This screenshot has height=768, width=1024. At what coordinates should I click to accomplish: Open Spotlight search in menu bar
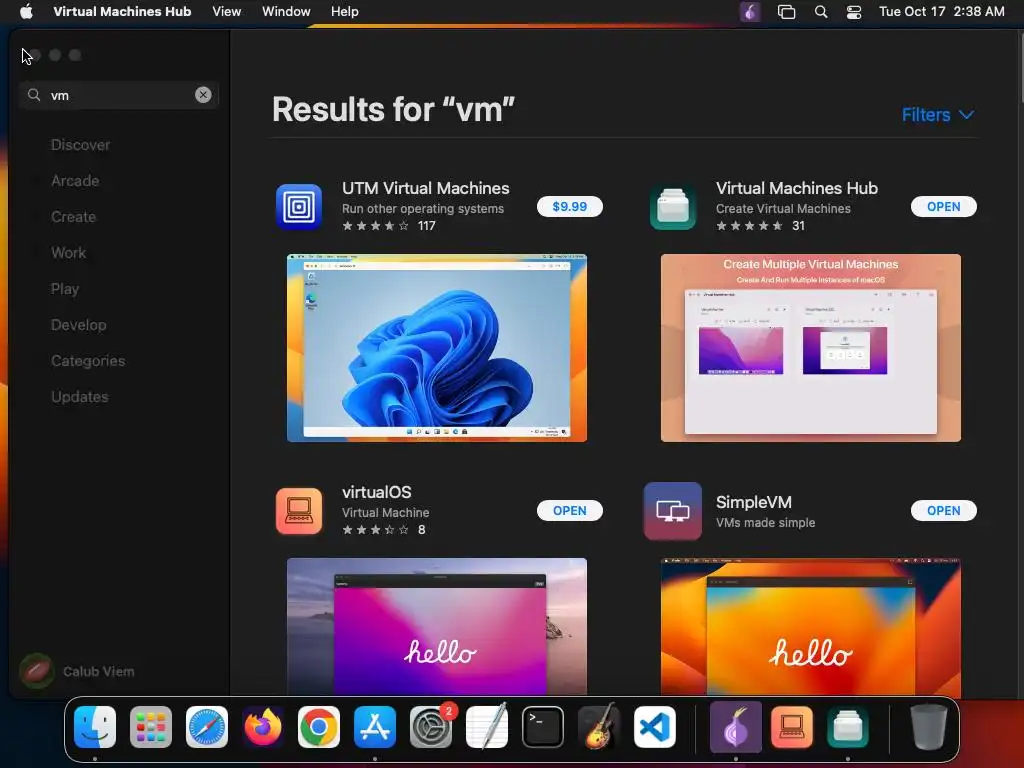[x=821, y=12]
